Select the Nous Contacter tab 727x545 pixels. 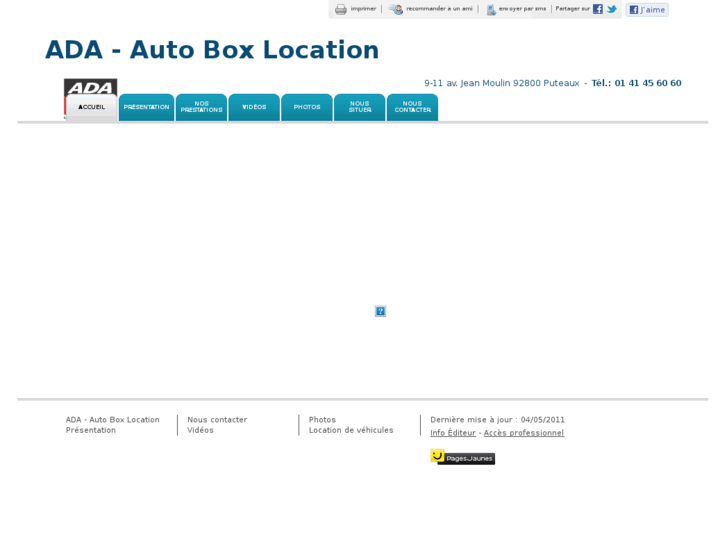(413, 108)
